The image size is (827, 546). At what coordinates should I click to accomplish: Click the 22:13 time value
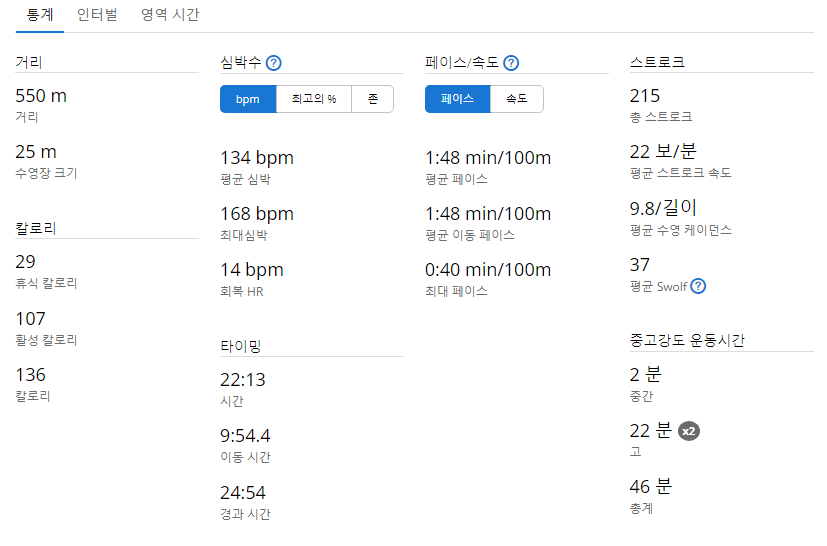point(243,380)
